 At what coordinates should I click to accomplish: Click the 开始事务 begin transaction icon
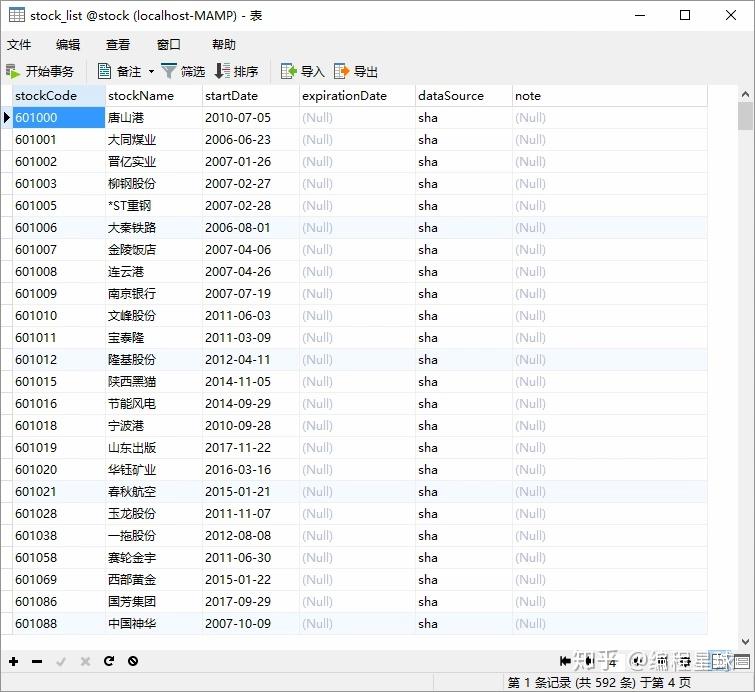coord(13,72)
